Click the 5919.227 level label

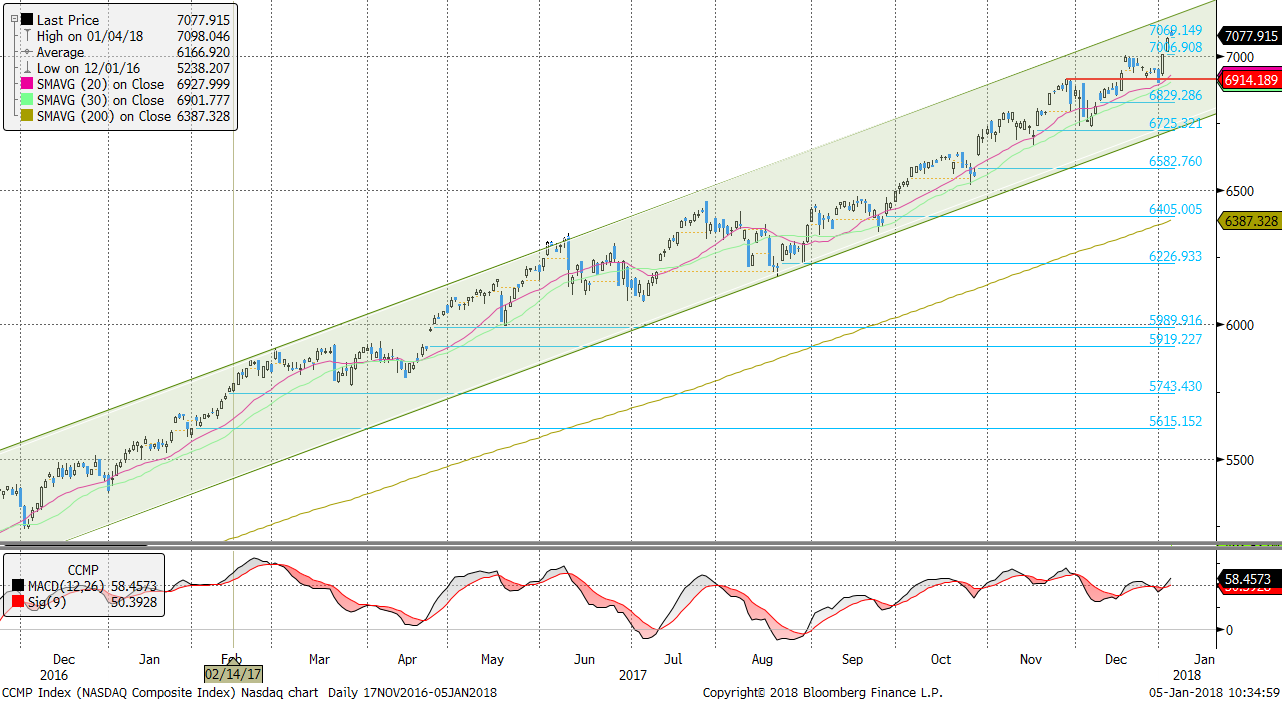(x=1175, y=339)
